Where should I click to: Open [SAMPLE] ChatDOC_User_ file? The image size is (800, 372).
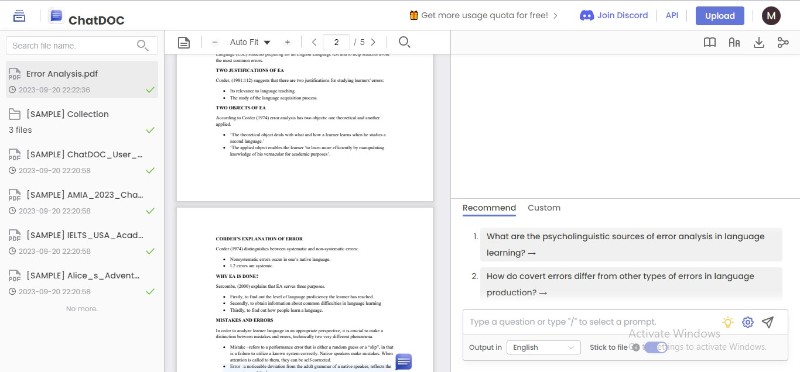82,161
